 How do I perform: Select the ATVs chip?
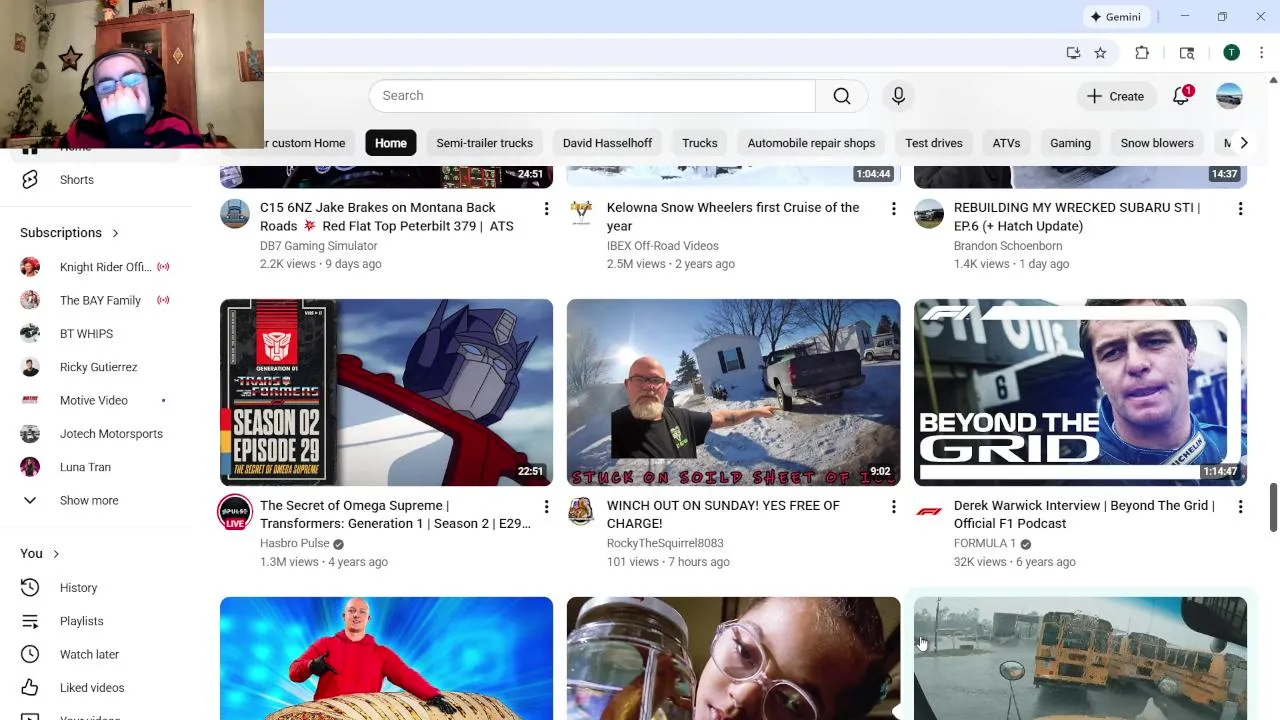click(x=1006, y=143)
